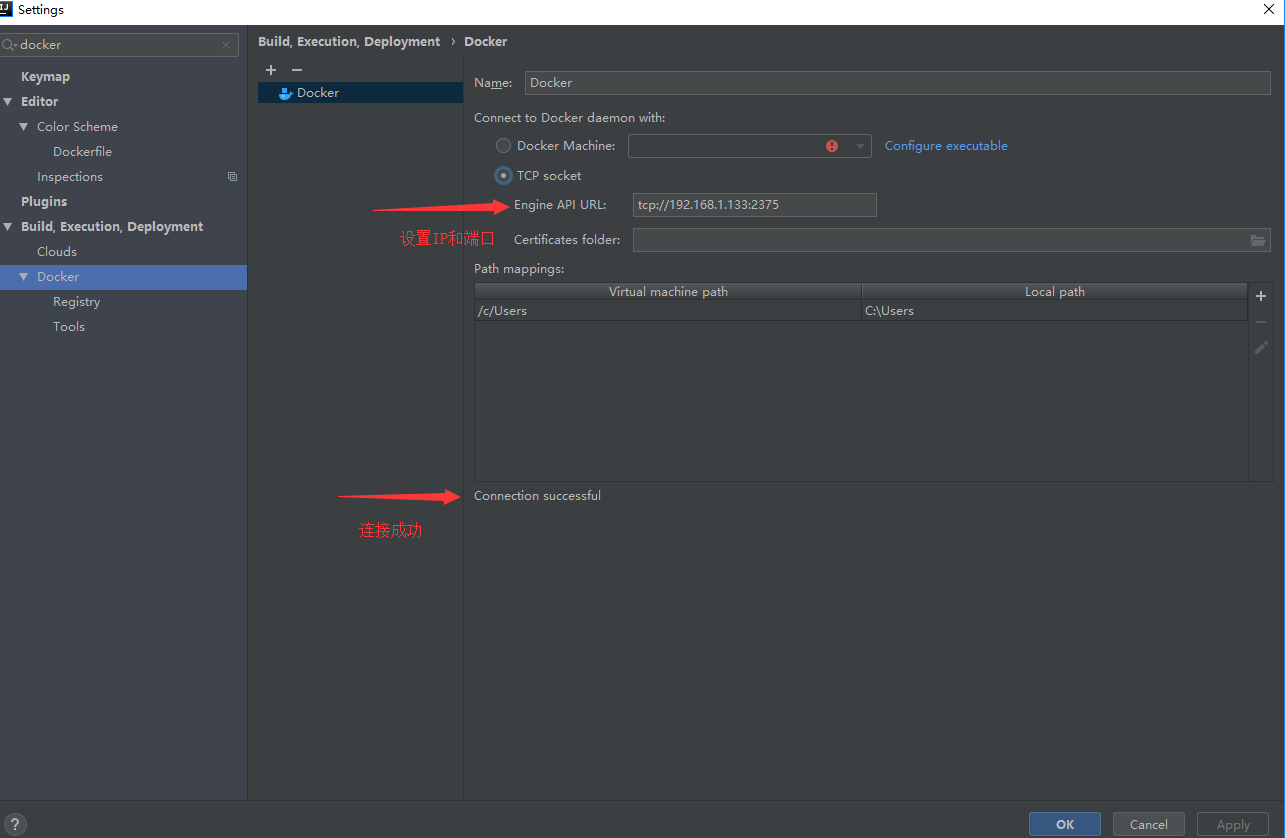Viewport: 1285px width, 838px height.
Task: Clear the search field text
Action: pyautogui.click(x=226, y=45)
